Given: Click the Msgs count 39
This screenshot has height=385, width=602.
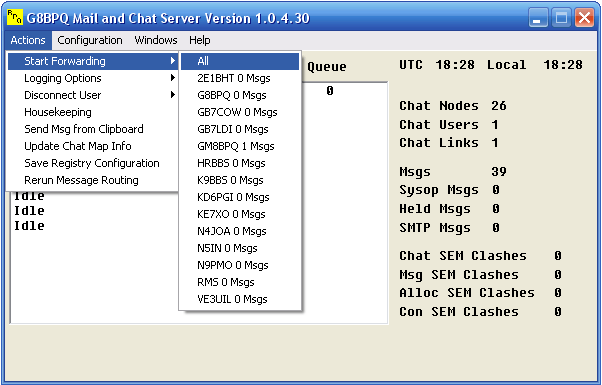Looking at the screenshot, I should pos(499,172).
